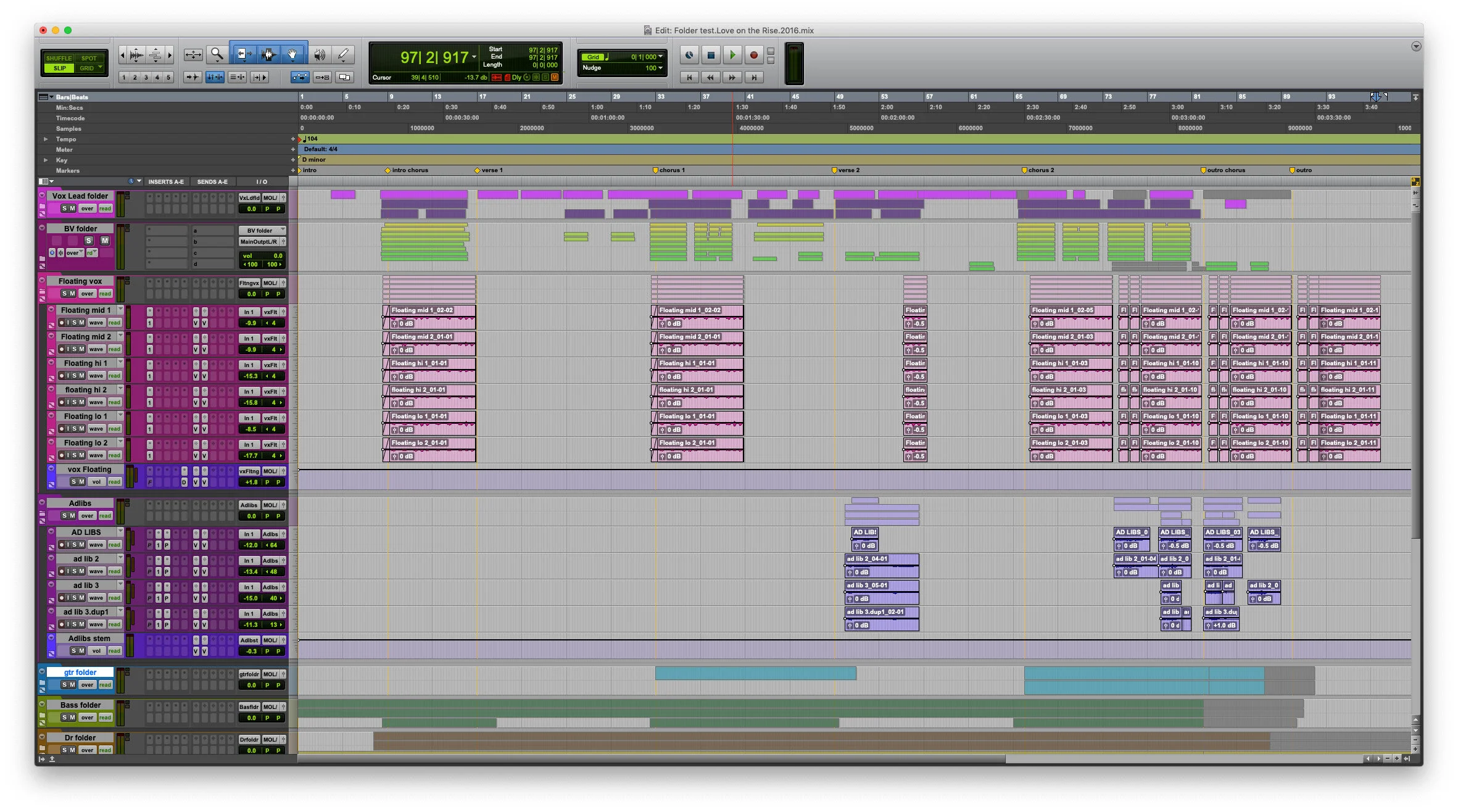Select the Zoomer magnifier tool
Viewport: 1458px width, 812px height.
coord(217,54)
